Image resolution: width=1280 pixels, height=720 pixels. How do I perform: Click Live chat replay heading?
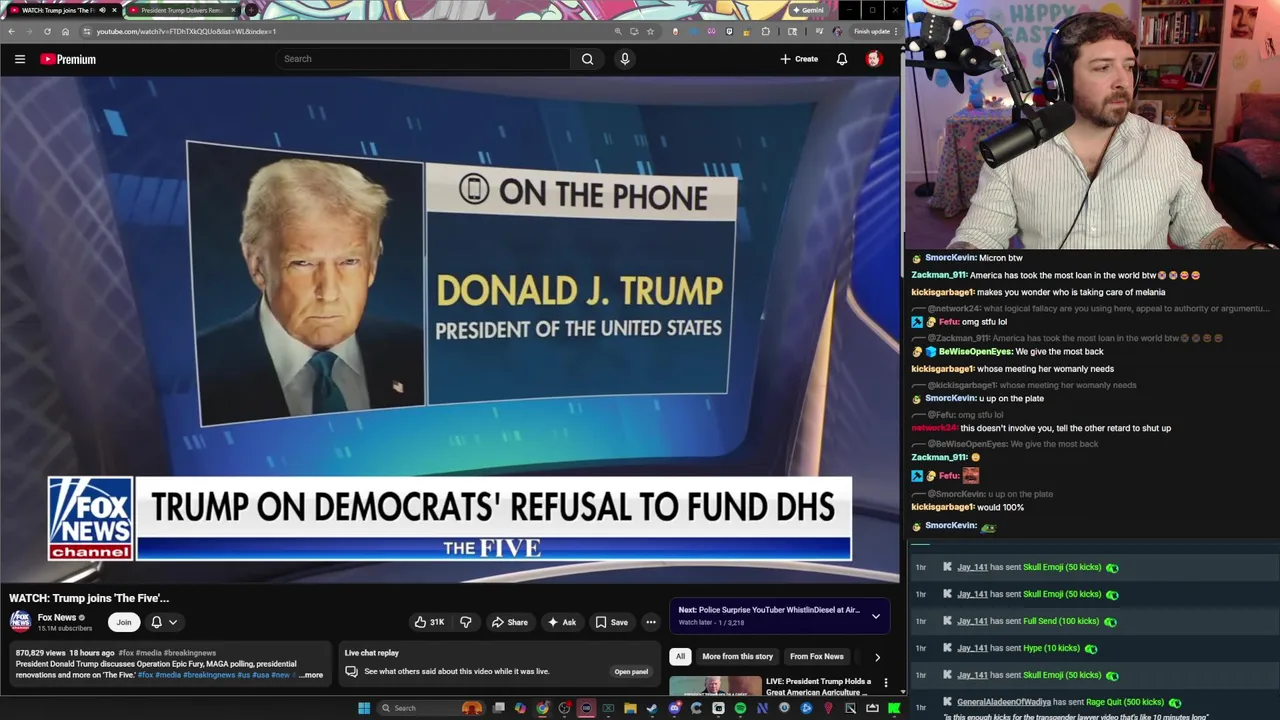point(371,653)
